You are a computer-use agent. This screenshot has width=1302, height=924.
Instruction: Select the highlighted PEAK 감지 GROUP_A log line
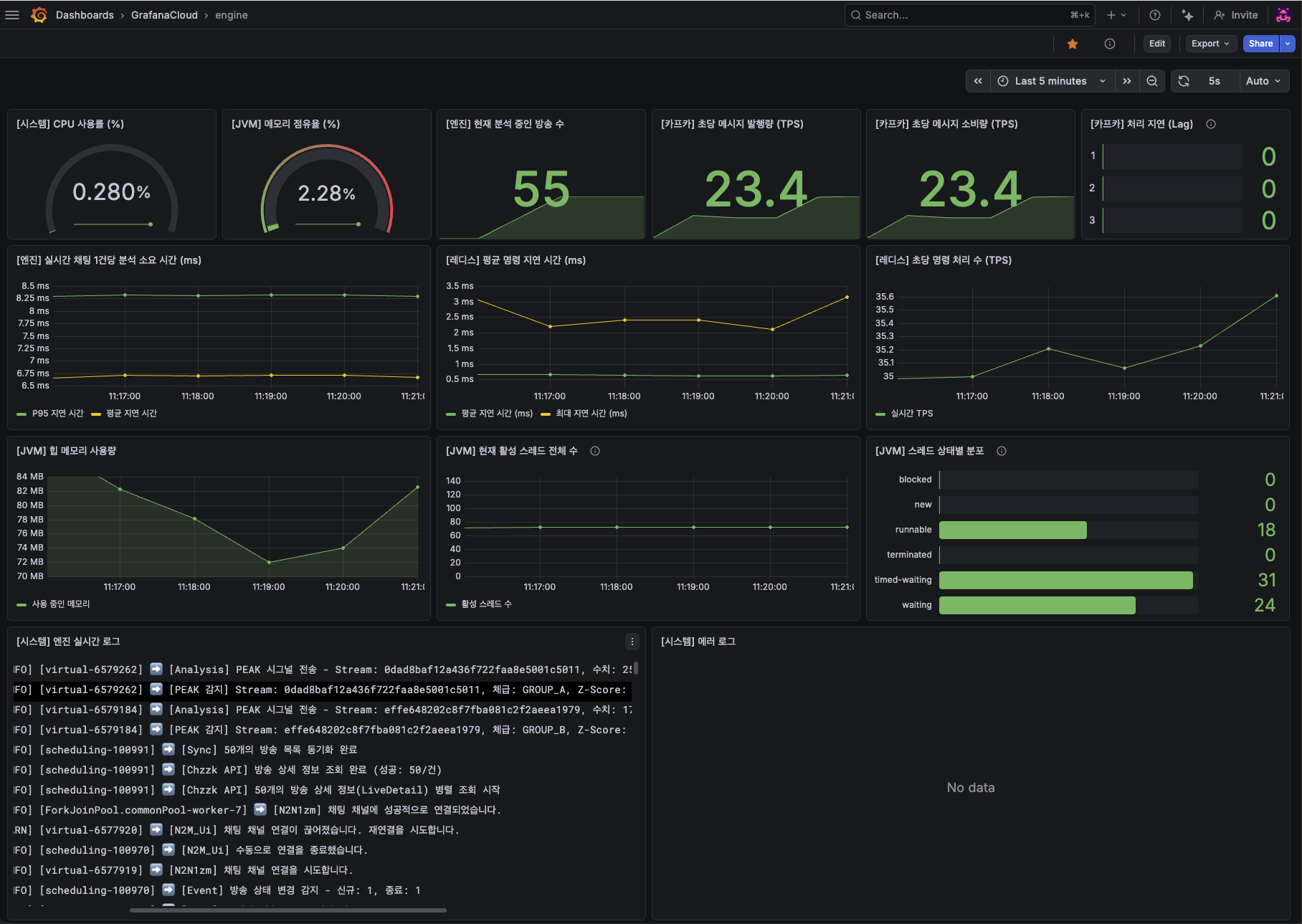click(323, 690)
